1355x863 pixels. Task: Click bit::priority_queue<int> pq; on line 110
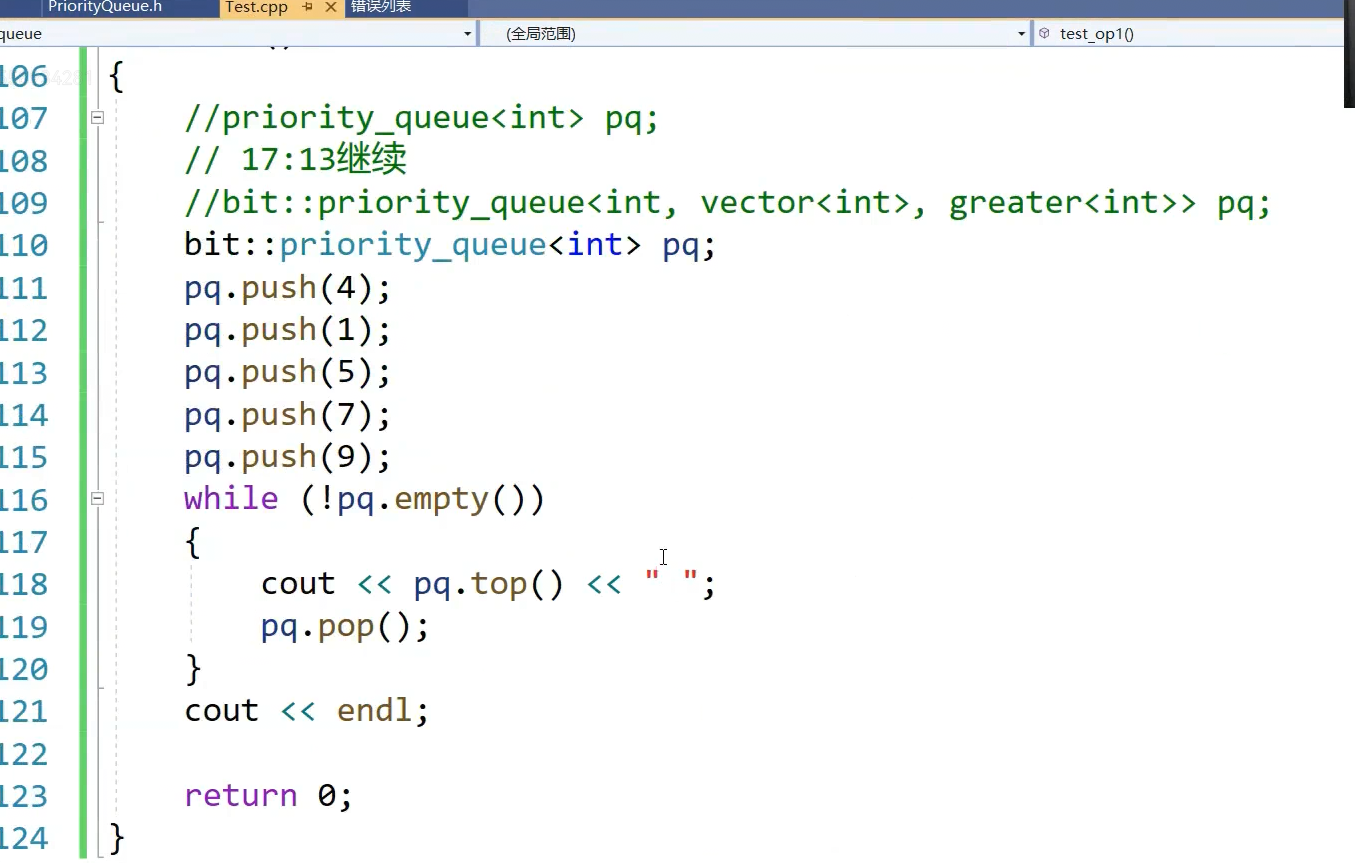[450, 246]
